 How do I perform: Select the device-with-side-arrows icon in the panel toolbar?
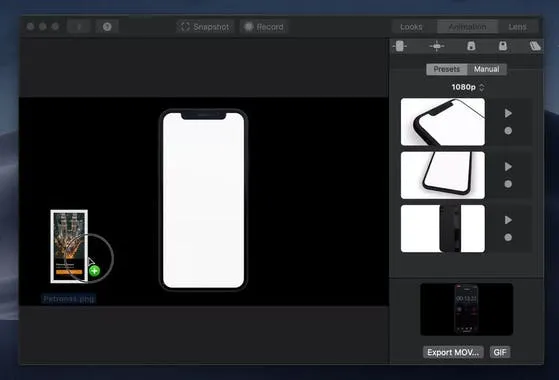pyautogui.click(x=400, y=46)
